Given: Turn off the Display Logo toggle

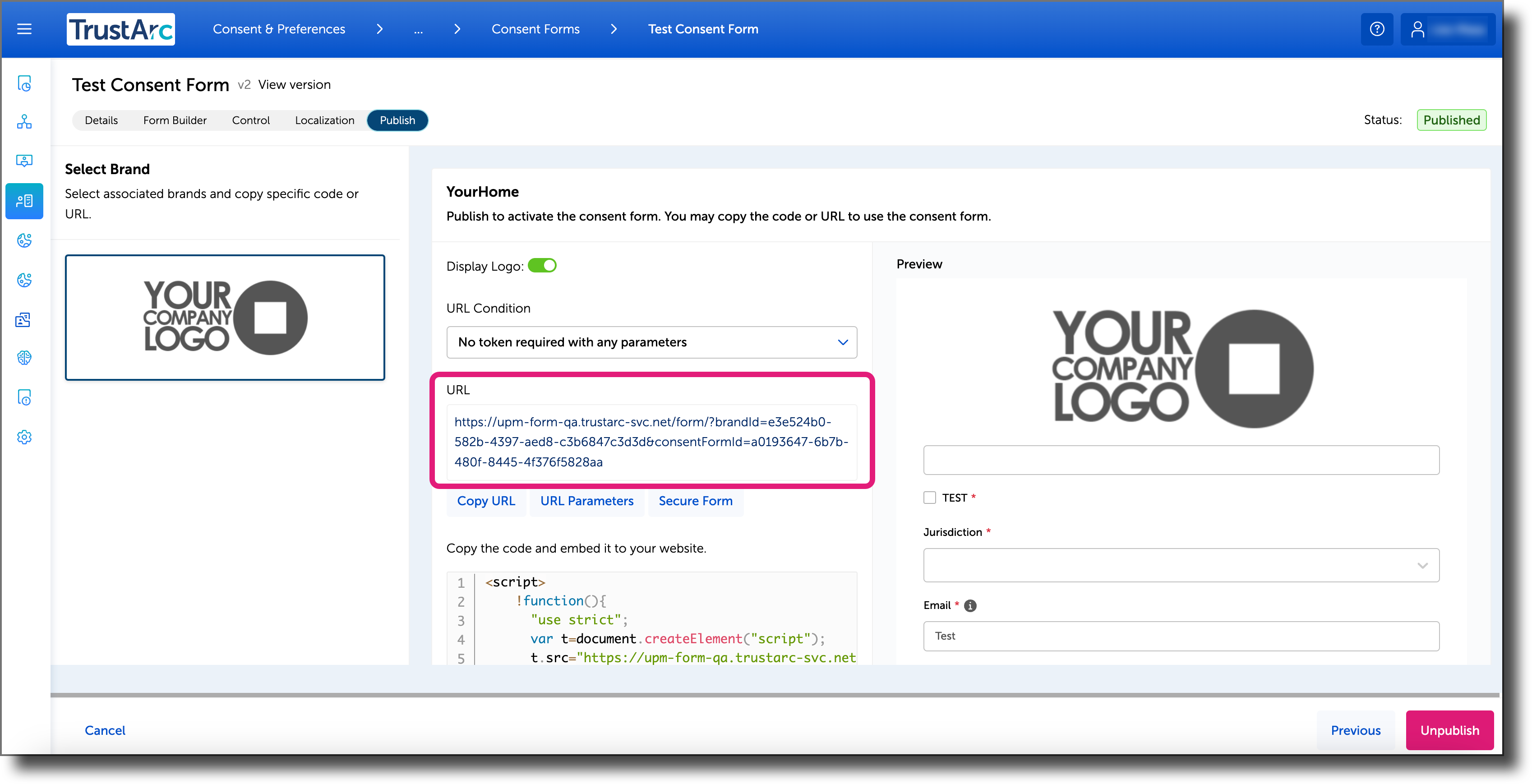Looking at the screenshot, I should tap(542, 265).
